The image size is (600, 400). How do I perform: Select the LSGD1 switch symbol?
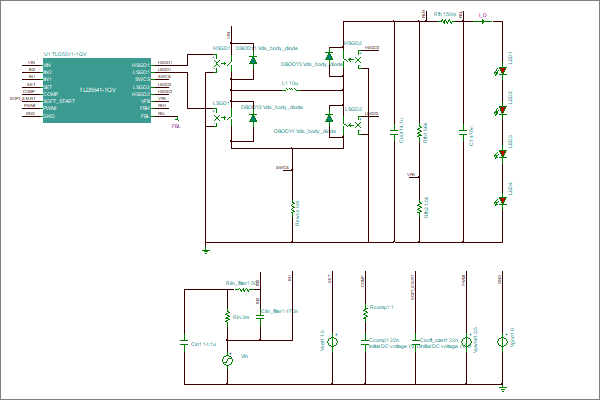(223, 117)
